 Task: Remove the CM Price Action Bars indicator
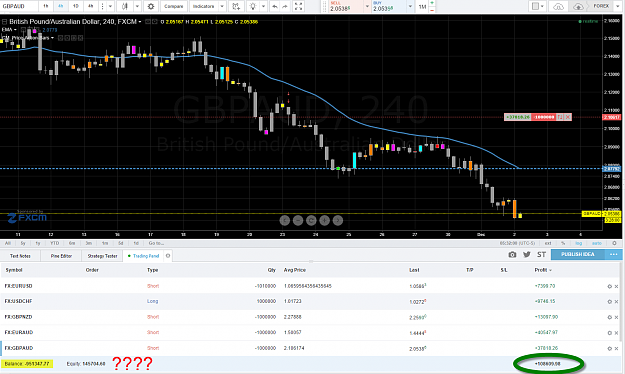tap(81, 38)
